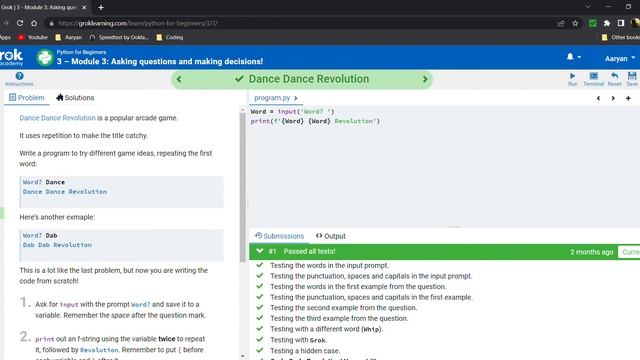640x360 pixels.
Task: Open the Coding bookmarks folder
Action: [170, 37]
